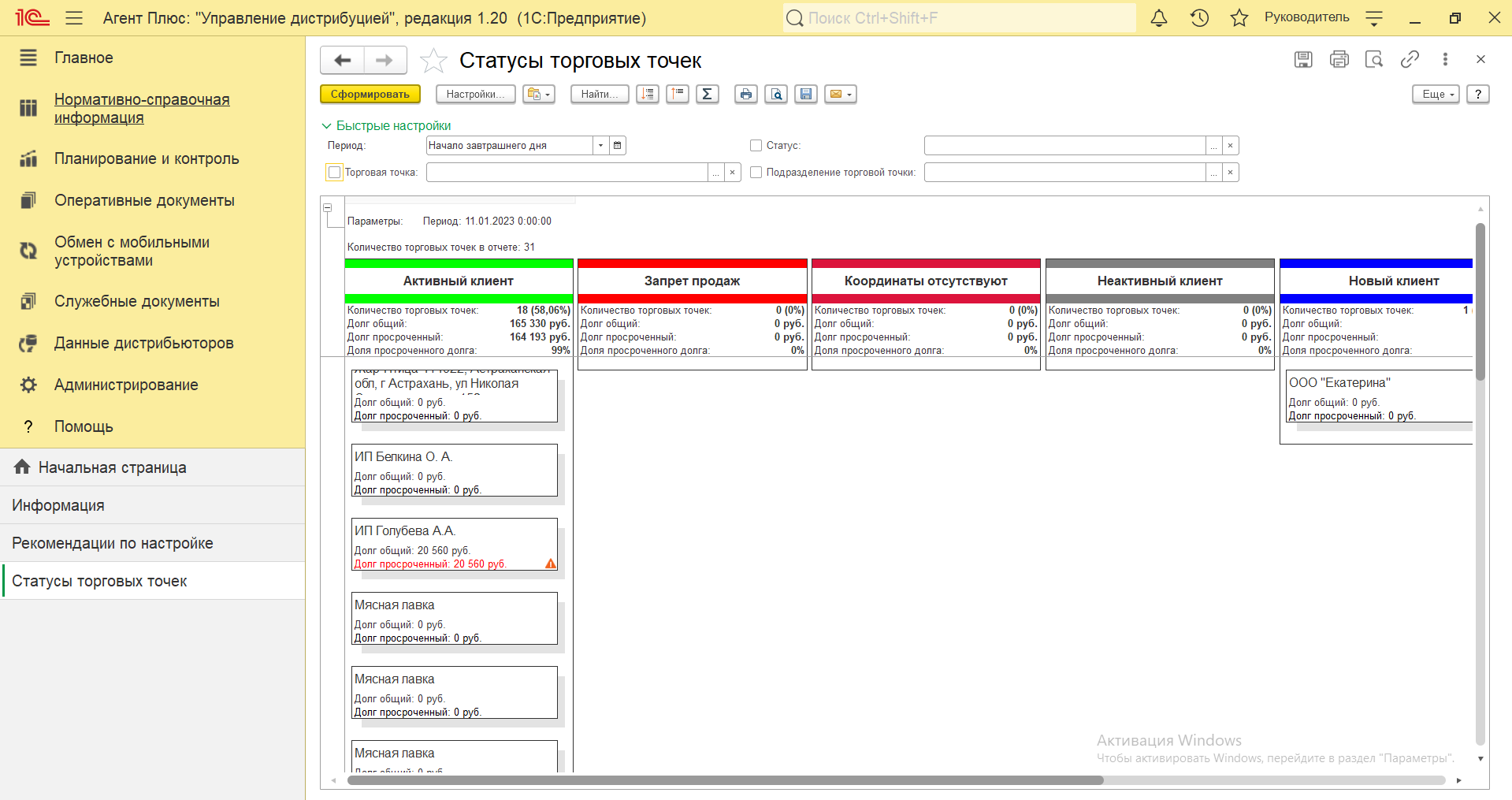
Task: Open Обмен с мобильными устройствами section
Action: [152, 251]
